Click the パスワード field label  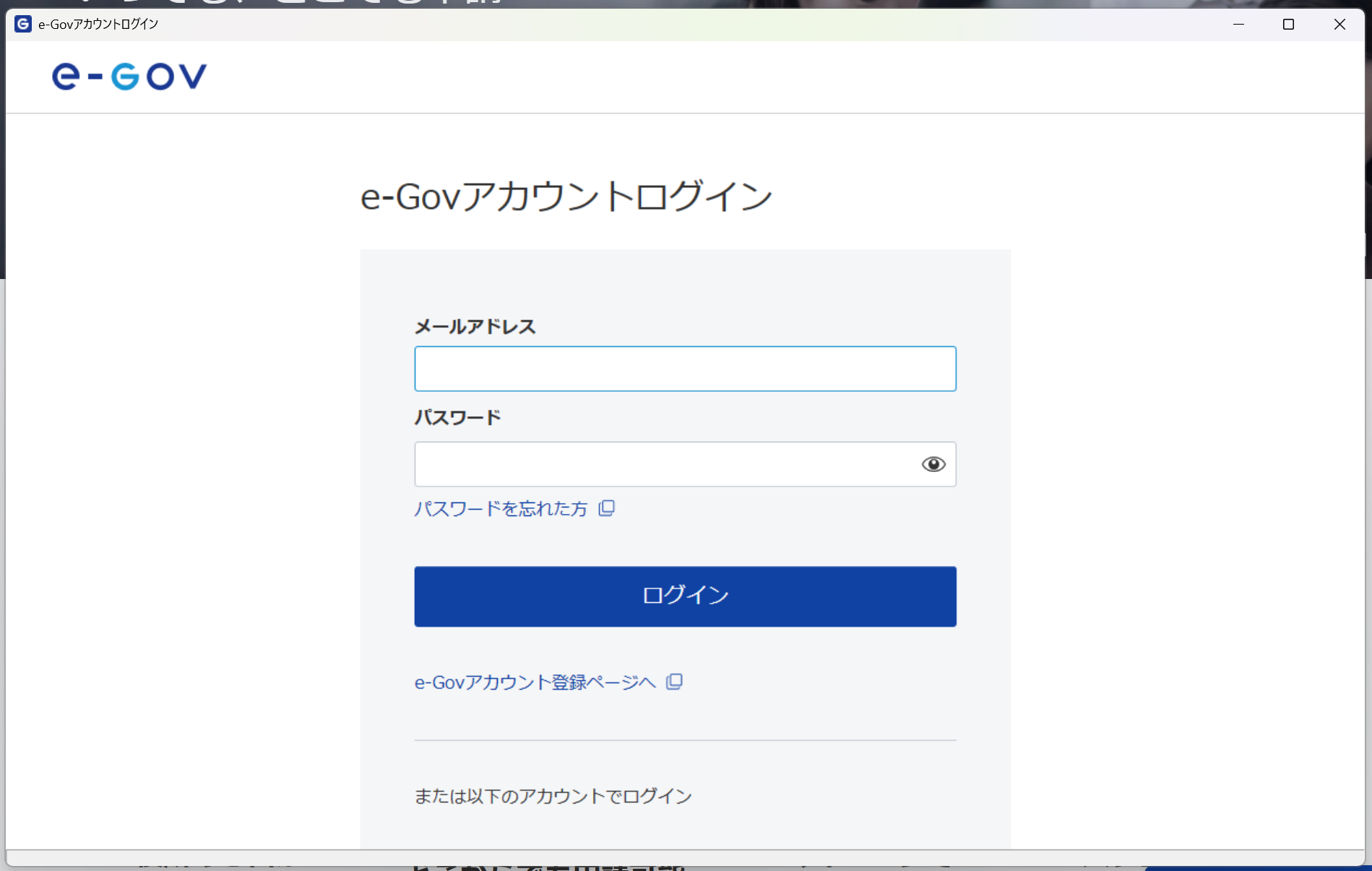tap(457, 418)
